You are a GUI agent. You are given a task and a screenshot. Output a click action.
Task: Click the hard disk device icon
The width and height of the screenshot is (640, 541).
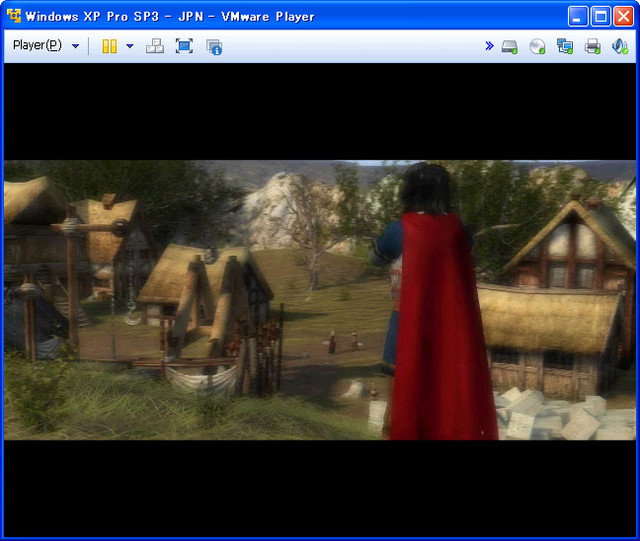point(510,47)
